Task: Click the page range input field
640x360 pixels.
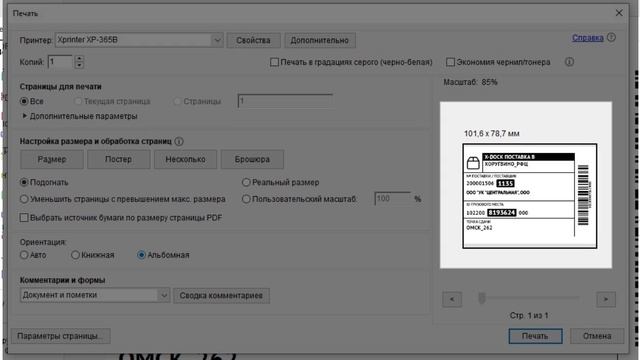Action: (285, 101)
